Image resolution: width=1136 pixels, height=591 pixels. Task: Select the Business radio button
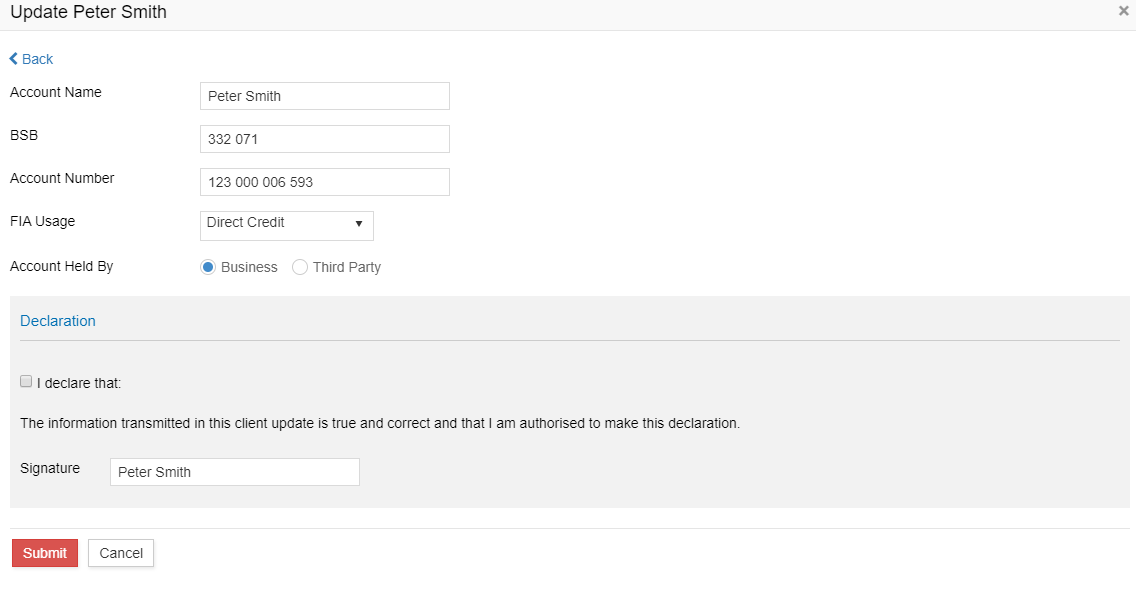coord(208,267)
